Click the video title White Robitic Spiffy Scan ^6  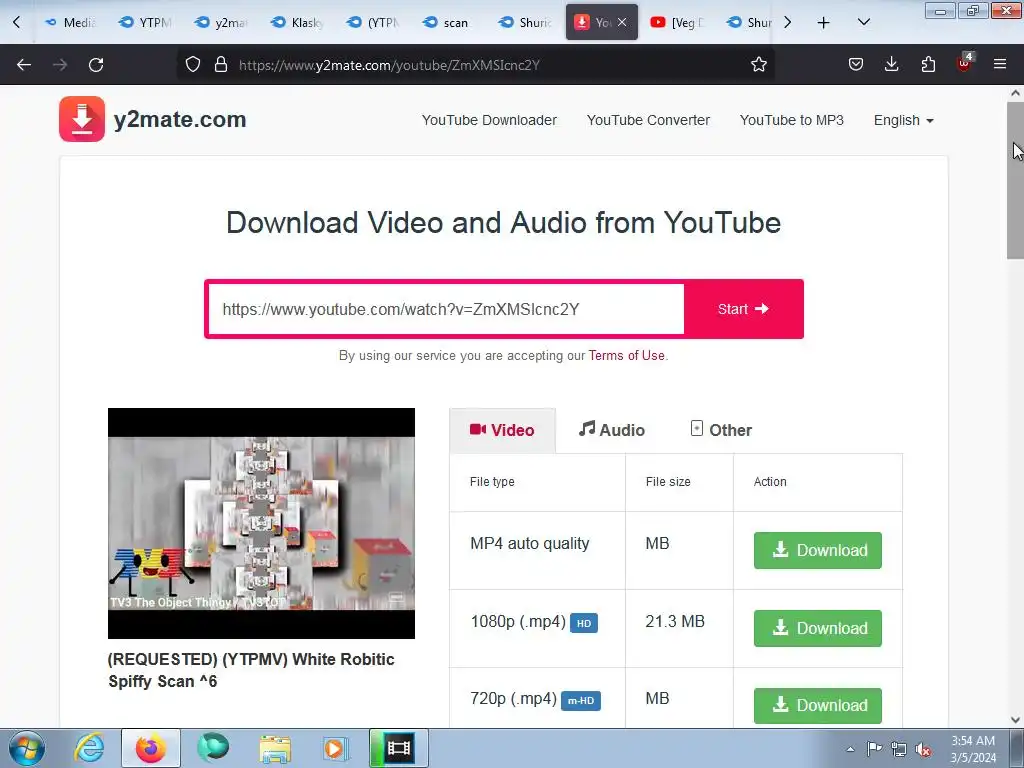pyautogui.click(x=251, y=670)
